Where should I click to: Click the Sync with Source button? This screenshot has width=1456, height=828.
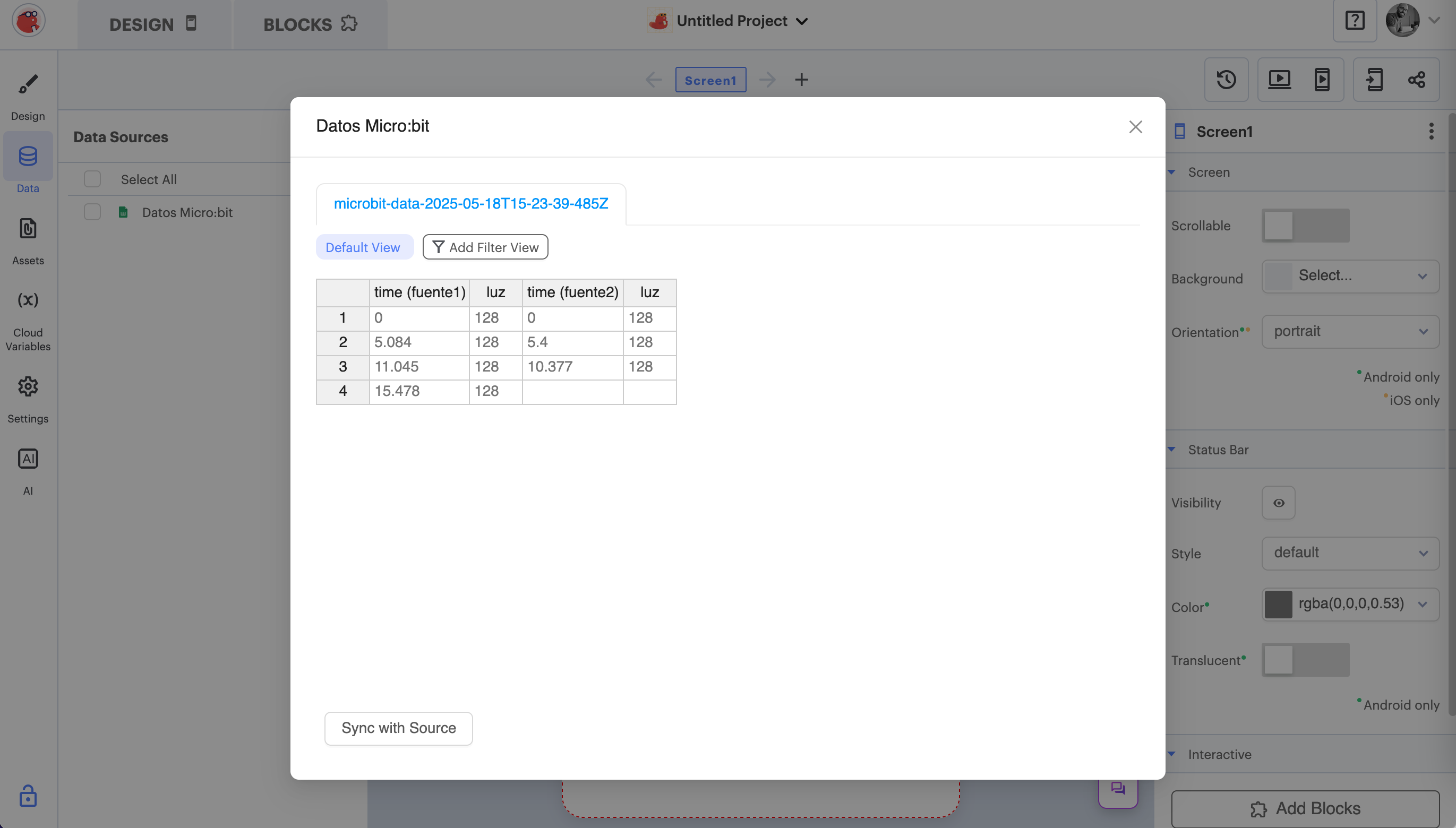tap(398, 728)
